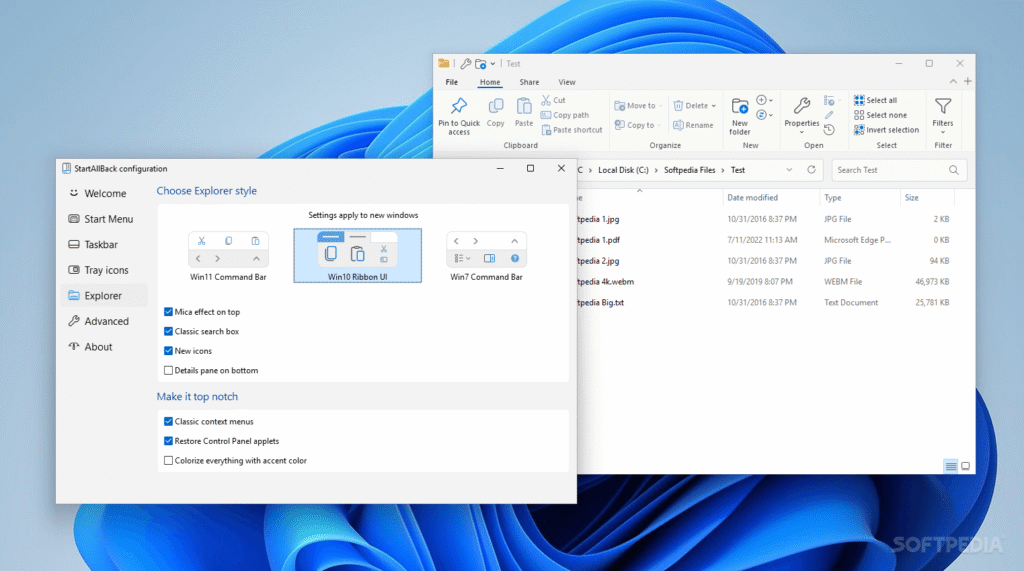The width and height of the screenshot is (1024, 571).
Task: Click the Pin to Quick access icon
Action: click(x=459, y=106)
